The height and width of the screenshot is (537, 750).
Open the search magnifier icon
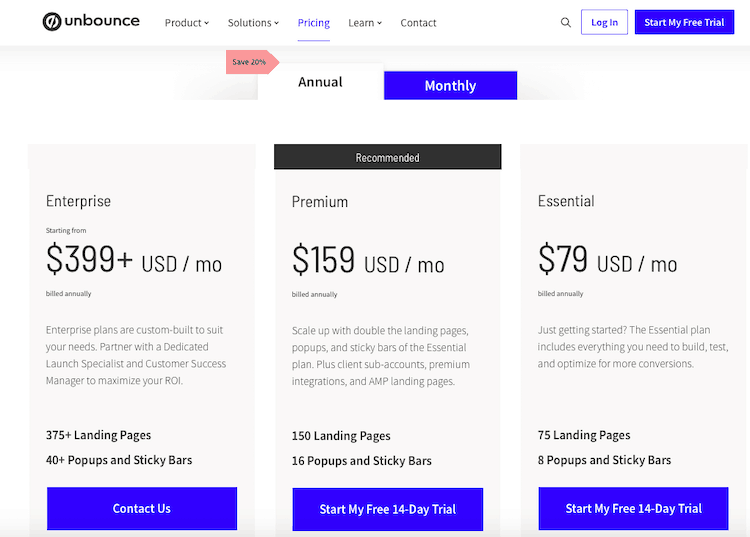point(565,22)
